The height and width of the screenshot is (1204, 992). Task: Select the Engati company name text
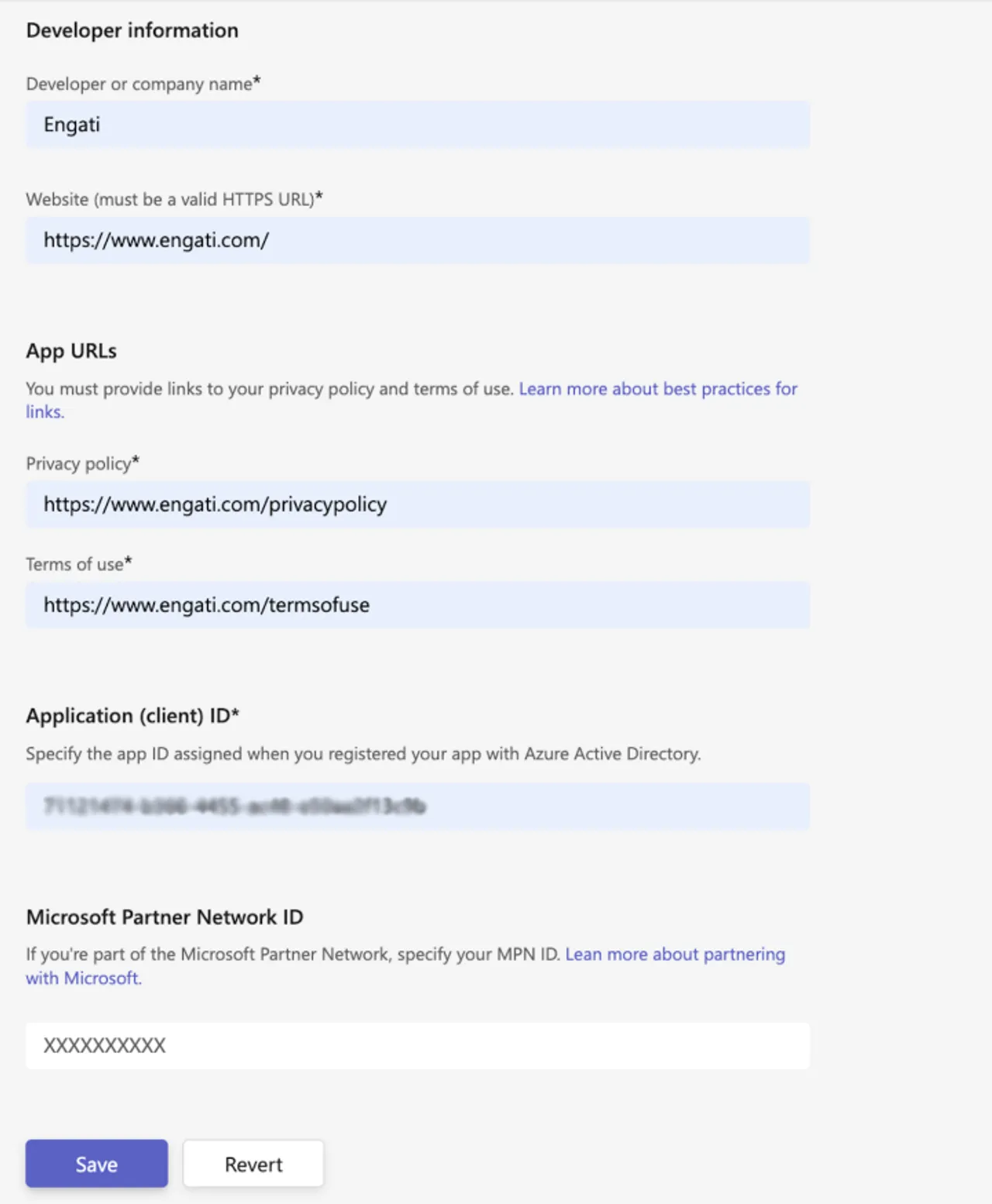click(x=71, y=124)
